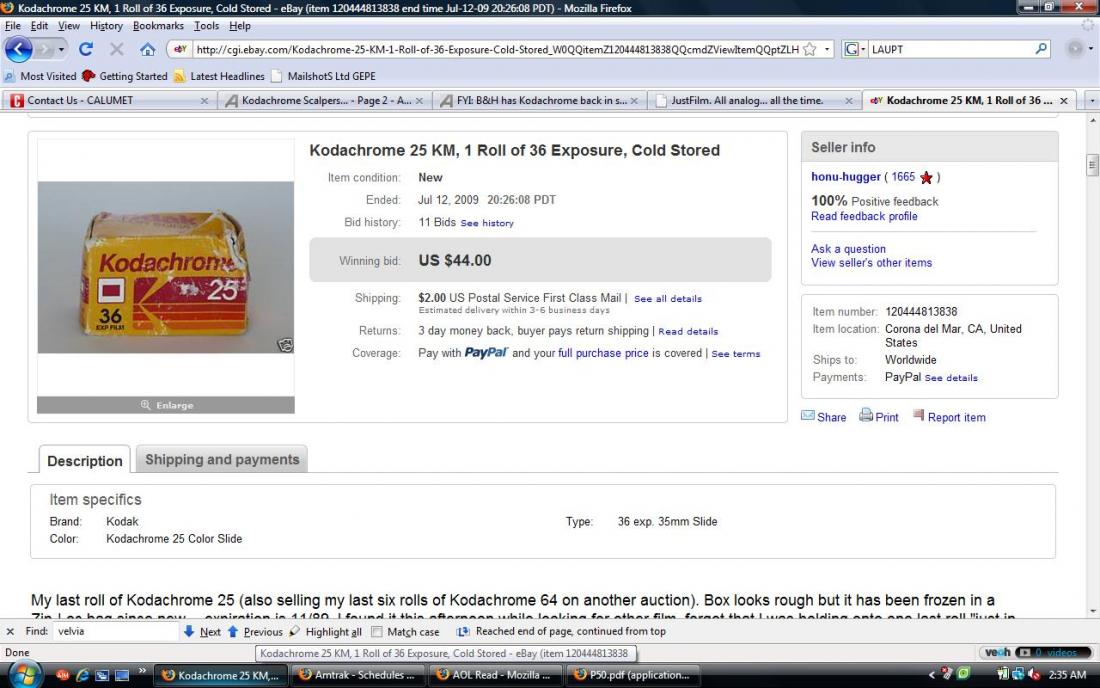
Task: Switch to the Kodachrome Scalpers tab
Action: [325, 100]
